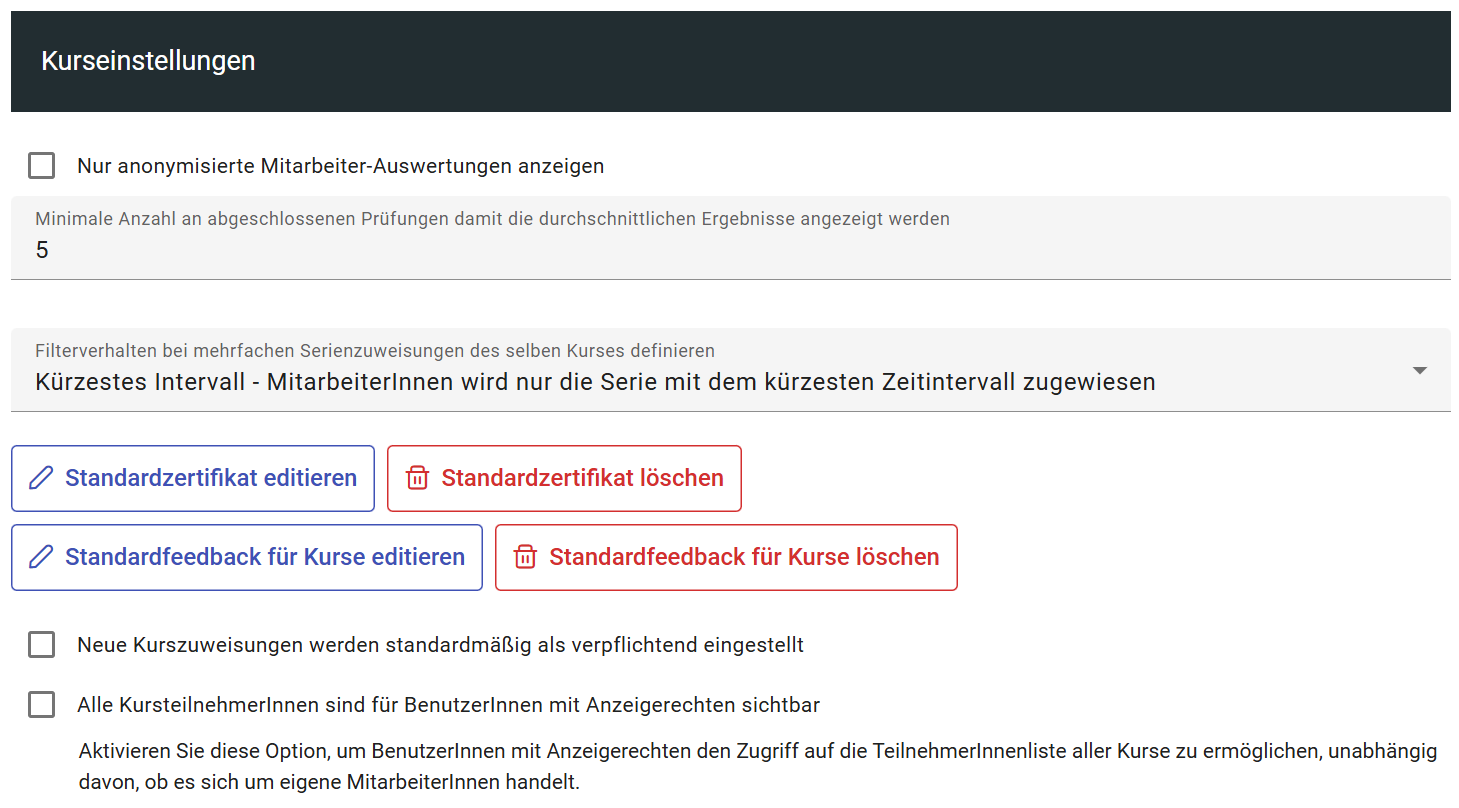Click pencil icon for Standardzertifikat editieren
This screenshot has height=808, width=1459.
point(41,478)
